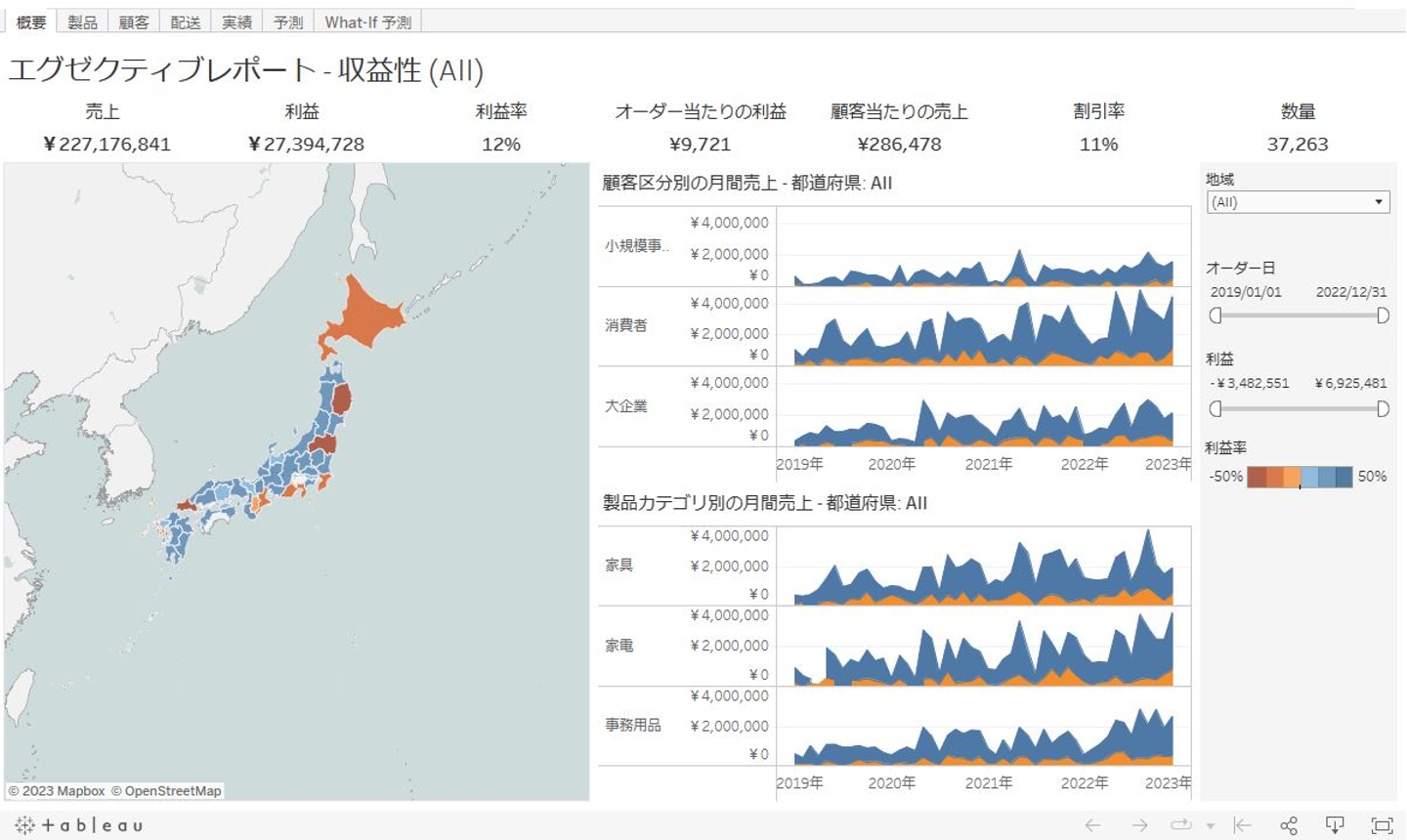
Task: Click the ¥6,925,481 maximum profit value
Action: [1351, 383]
